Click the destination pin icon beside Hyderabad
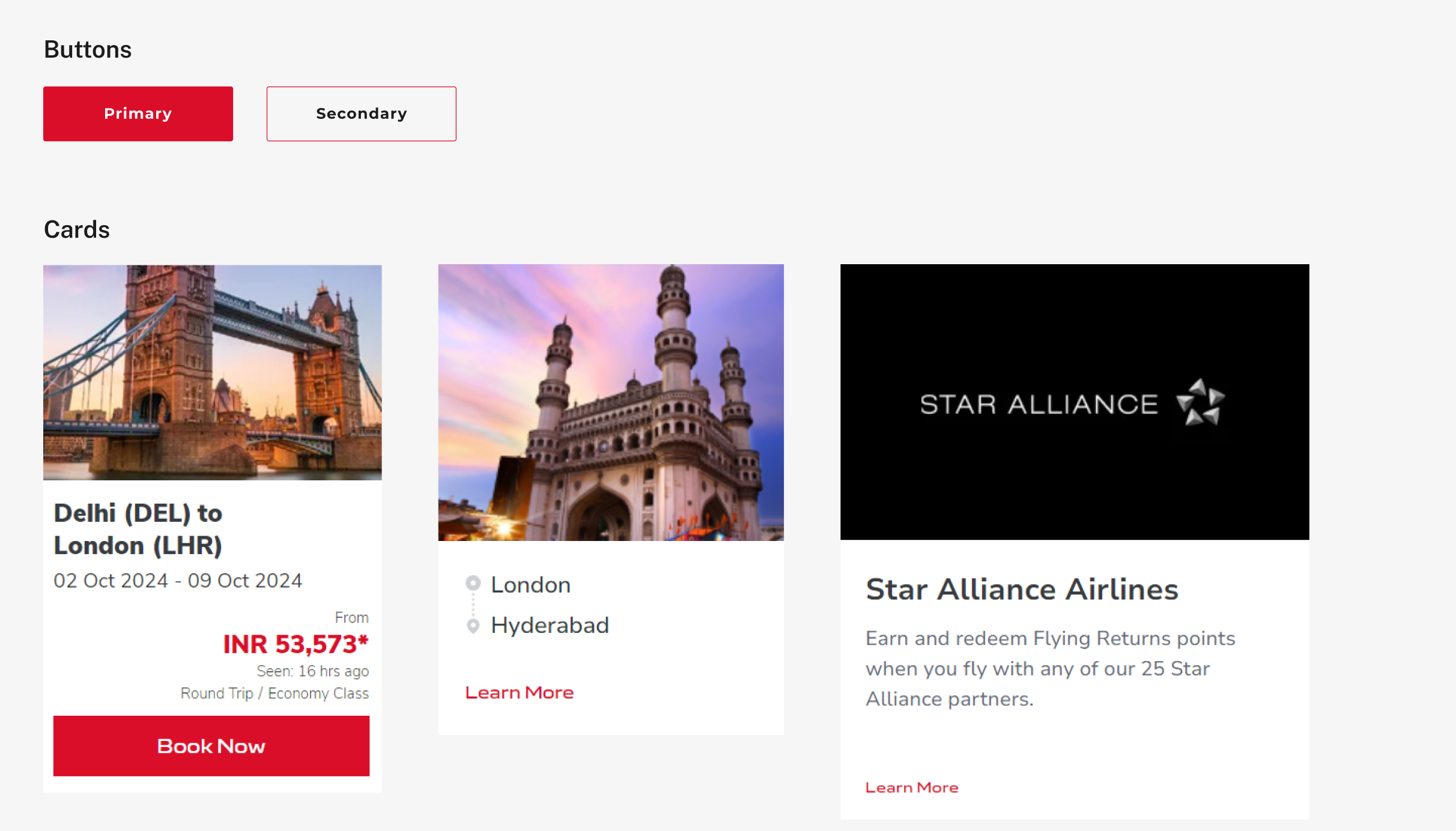The height and width of the screenshot is (831, 1456). click(x=473, y=626)
